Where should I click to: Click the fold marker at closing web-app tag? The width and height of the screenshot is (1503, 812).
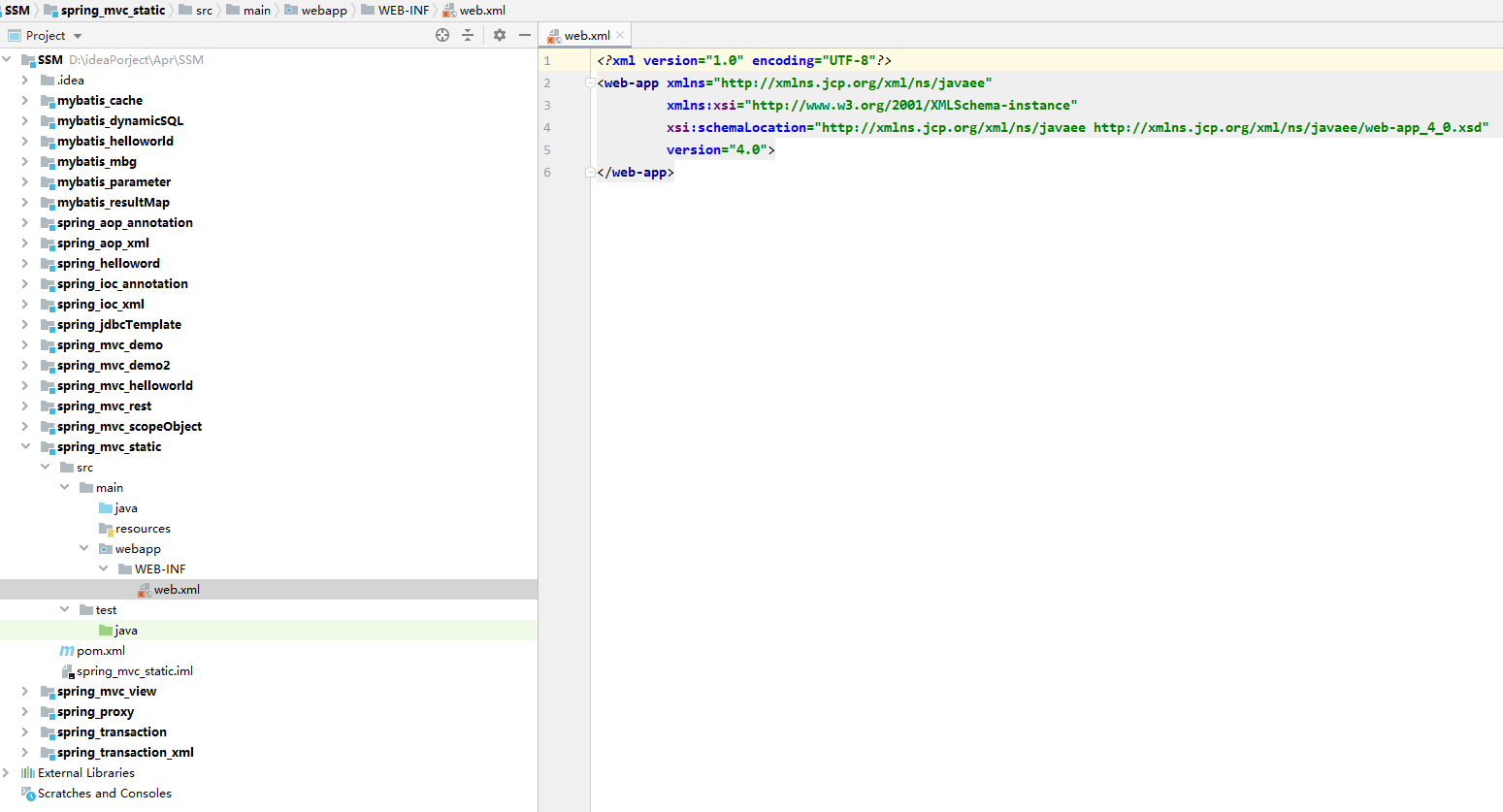590,172
